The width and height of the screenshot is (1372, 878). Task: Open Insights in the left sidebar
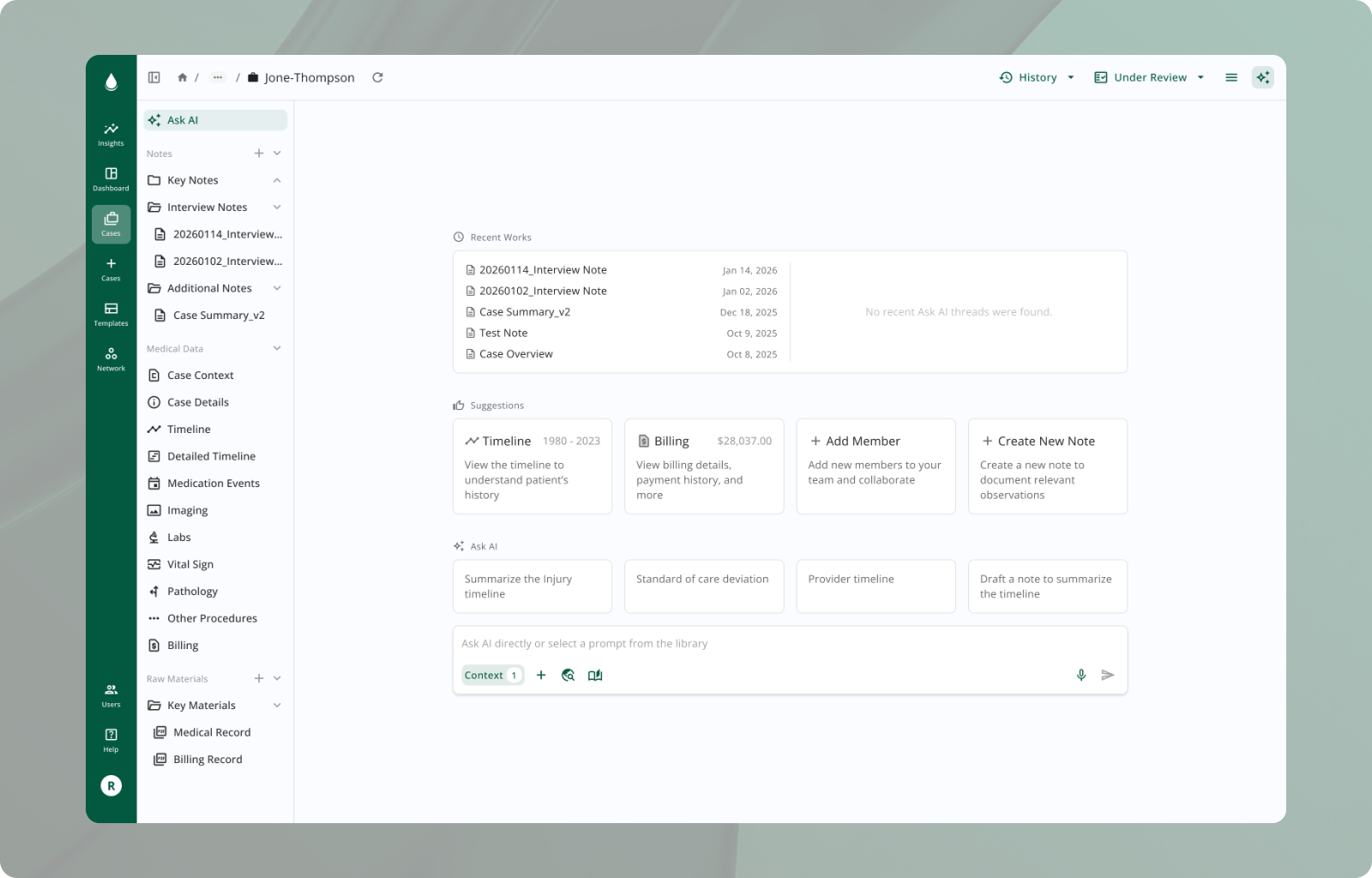[111, 134]
